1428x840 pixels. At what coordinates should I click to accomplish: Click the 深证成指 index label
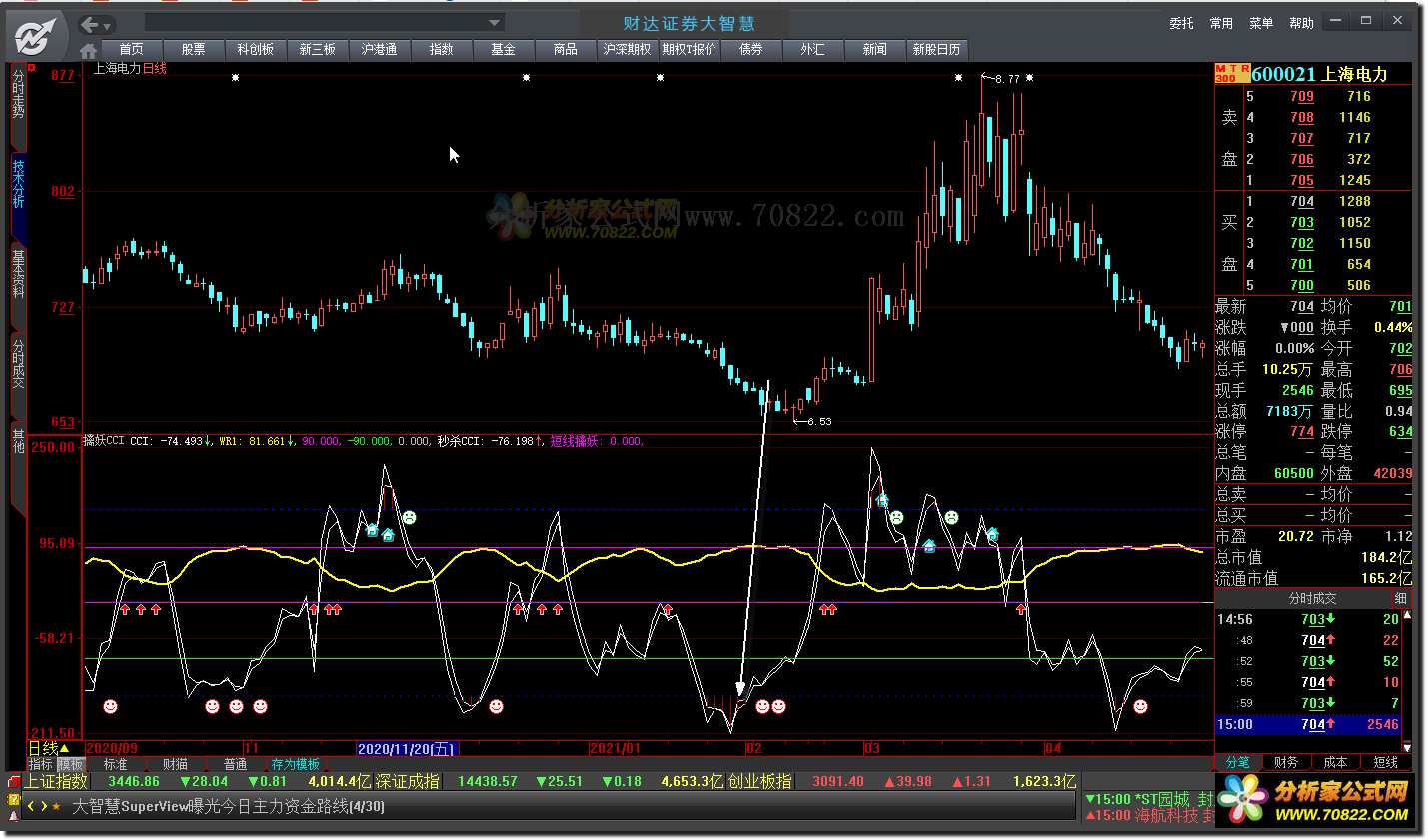tap(407, 781)
